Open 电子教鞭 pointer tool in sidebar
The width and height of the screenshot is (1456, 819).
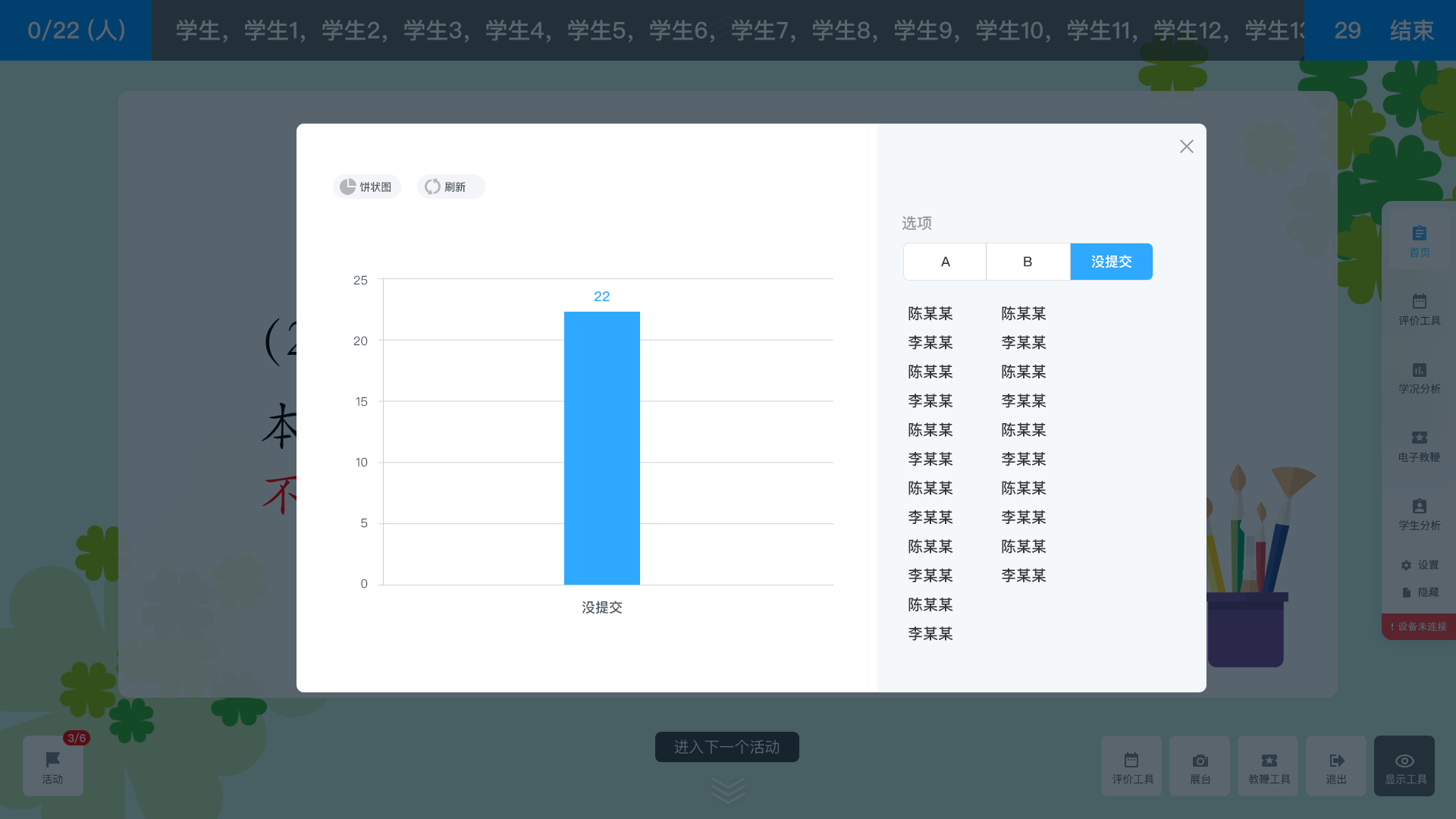(1419, 446)
